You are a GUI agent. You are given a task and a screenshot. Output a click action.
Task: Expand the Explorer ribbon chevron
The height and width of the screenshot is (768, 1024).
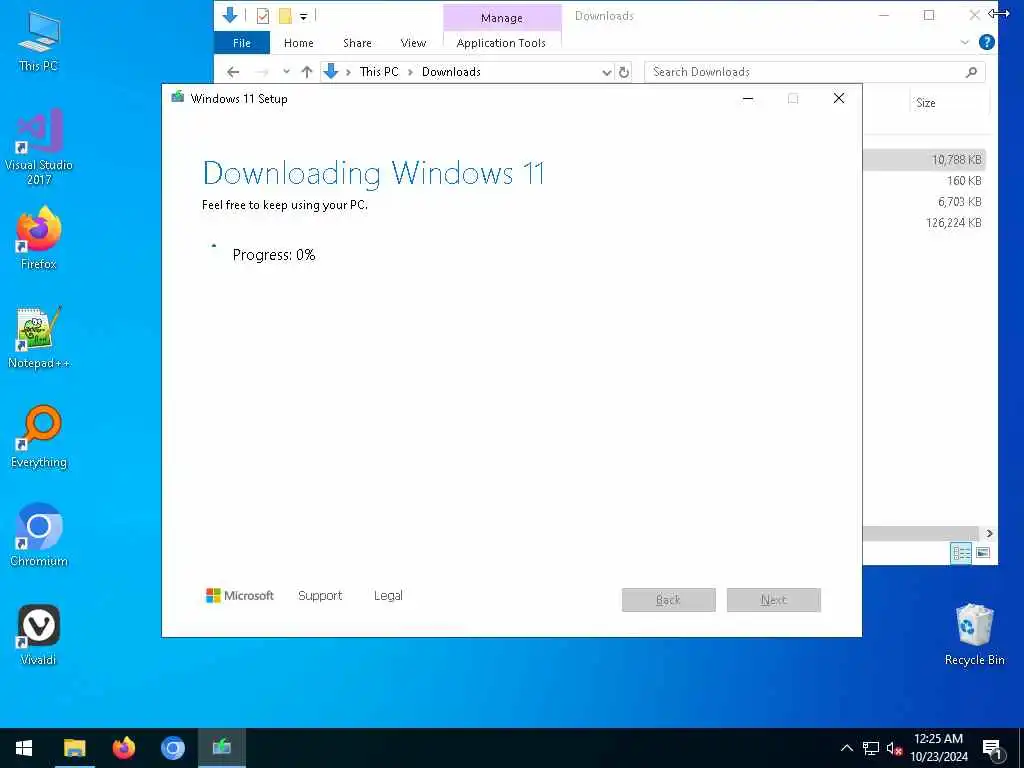(965, 42)
